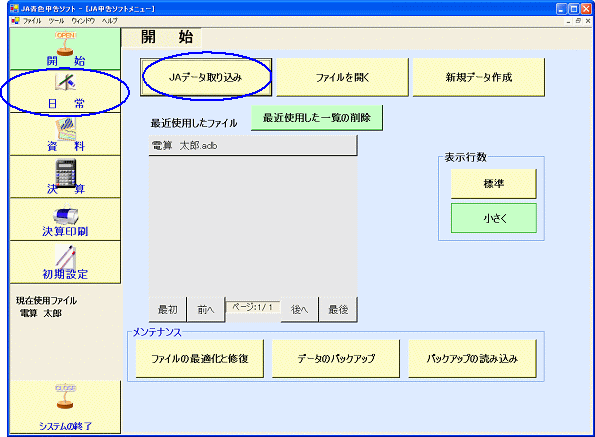
Task: Click データのバックアップ button
Action: (x=336, y=358)
